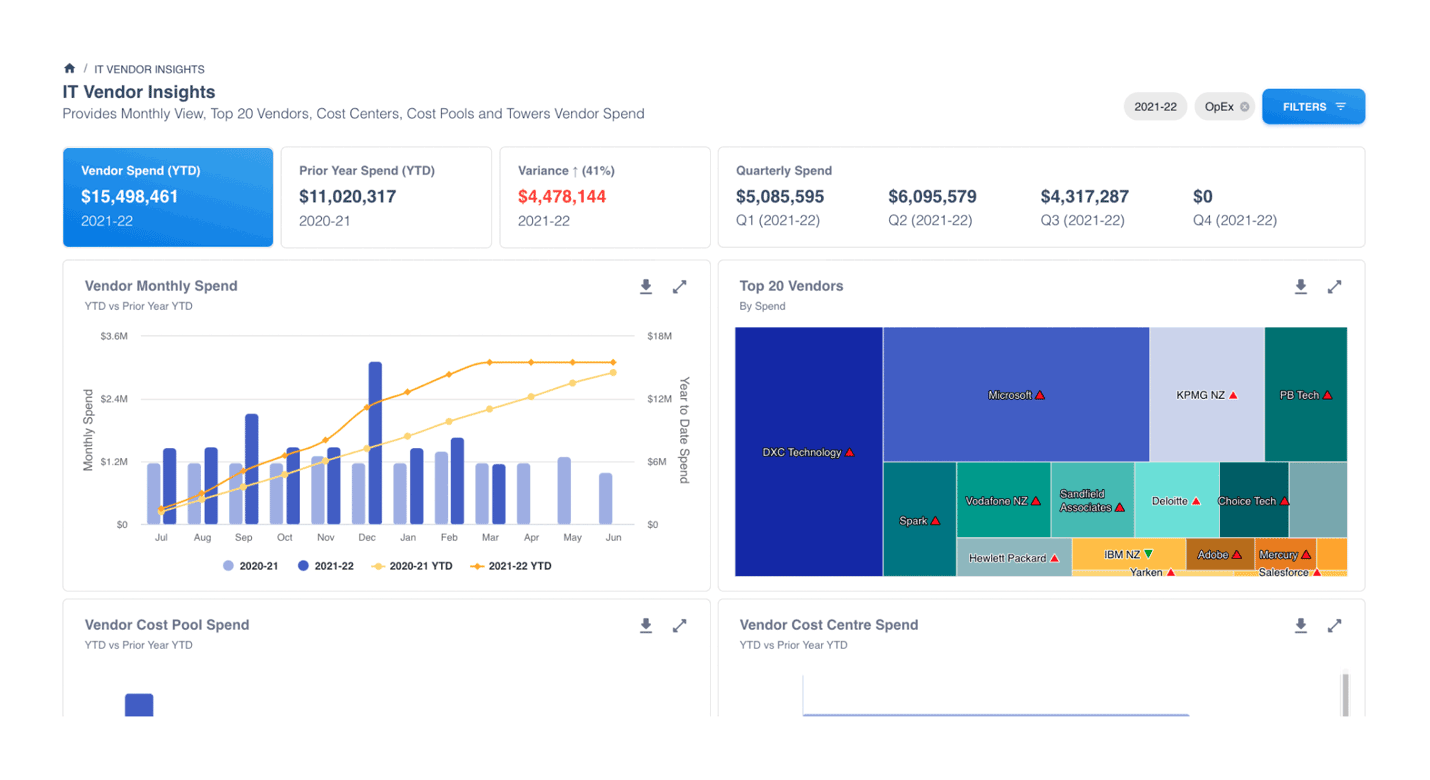Click the IBM NZ treemap tile
1430x780 pixels.
tap(1129, 553)
